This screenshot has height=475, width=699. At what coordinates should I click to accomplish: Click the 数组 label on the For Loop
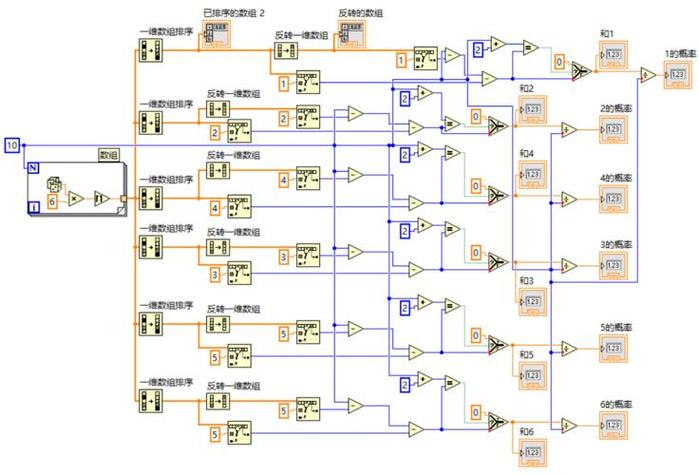pyautogui.click(x=107, y=154)
